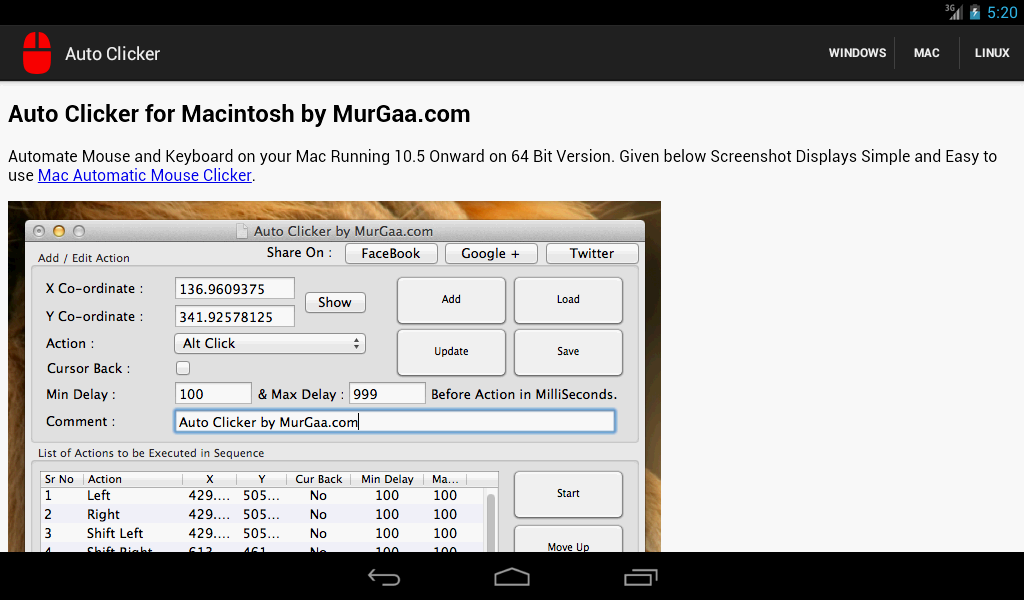Open the Action dropdown showing Alt Click
This screenshot has width=1024, height=600.
tap(269, 343)
